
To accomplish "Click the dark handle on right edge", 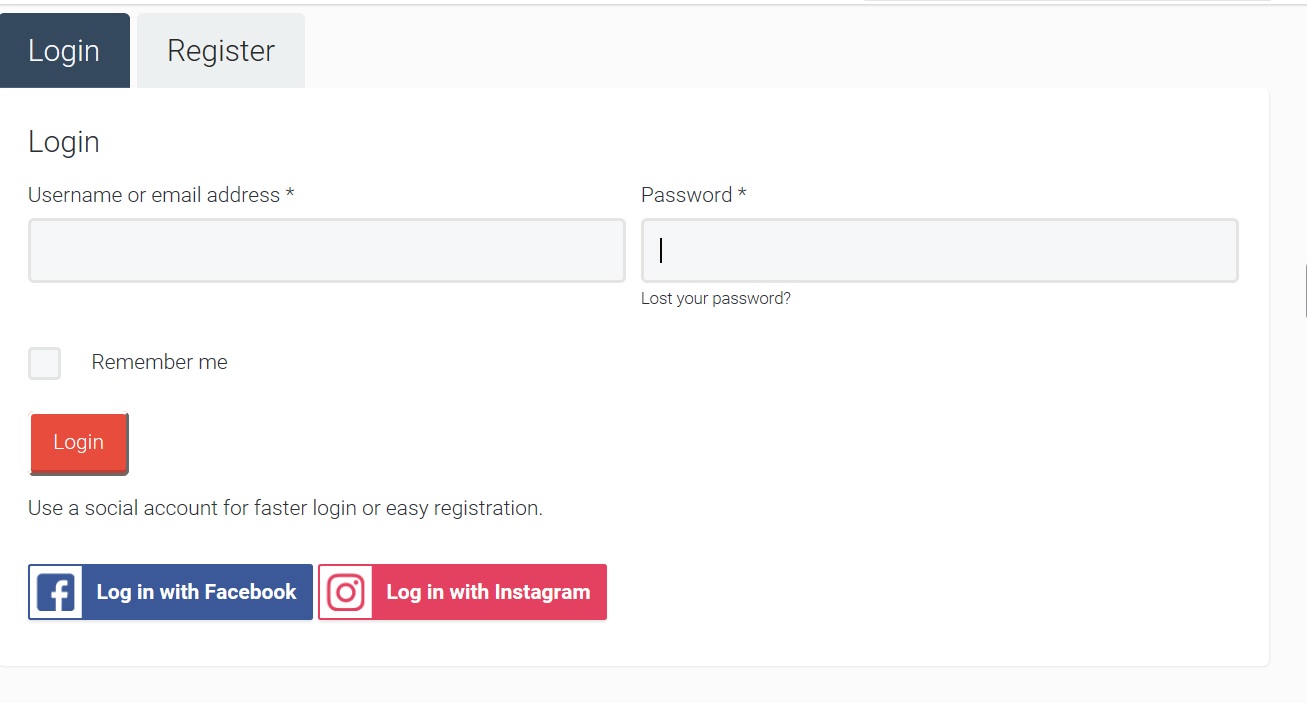I will click(1305, 291).
